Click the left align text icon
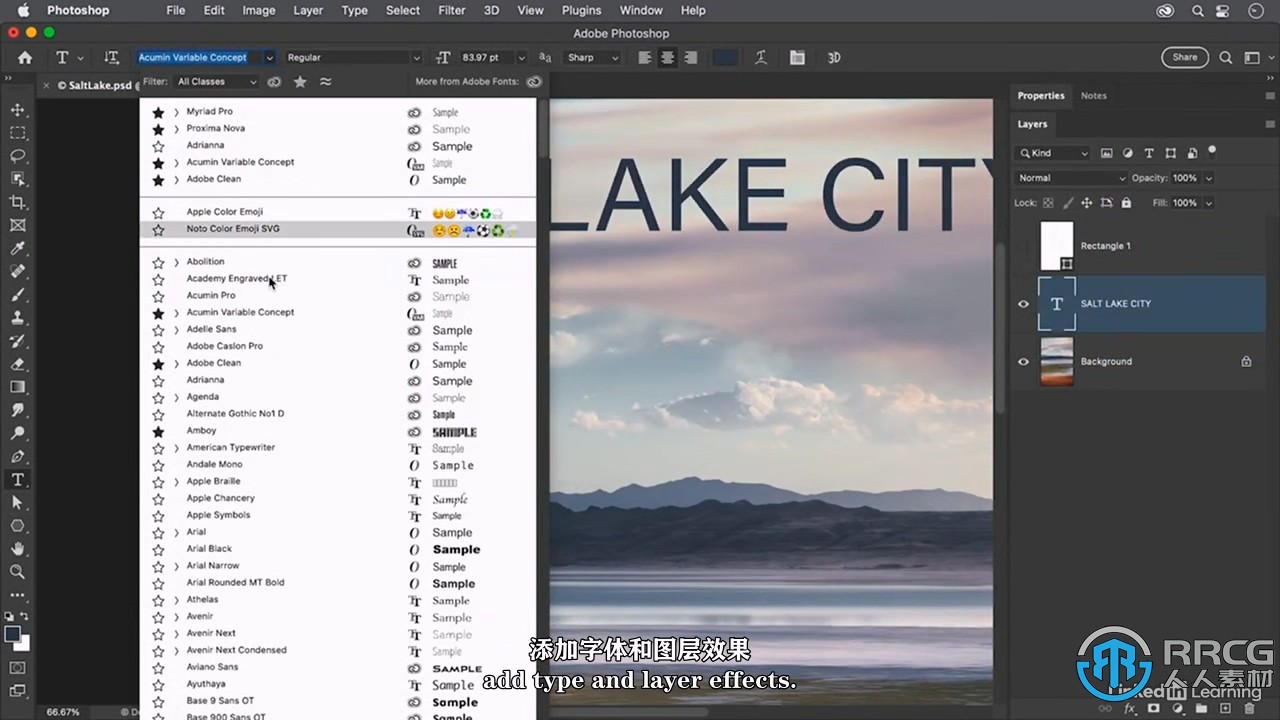 pos(645,58)
